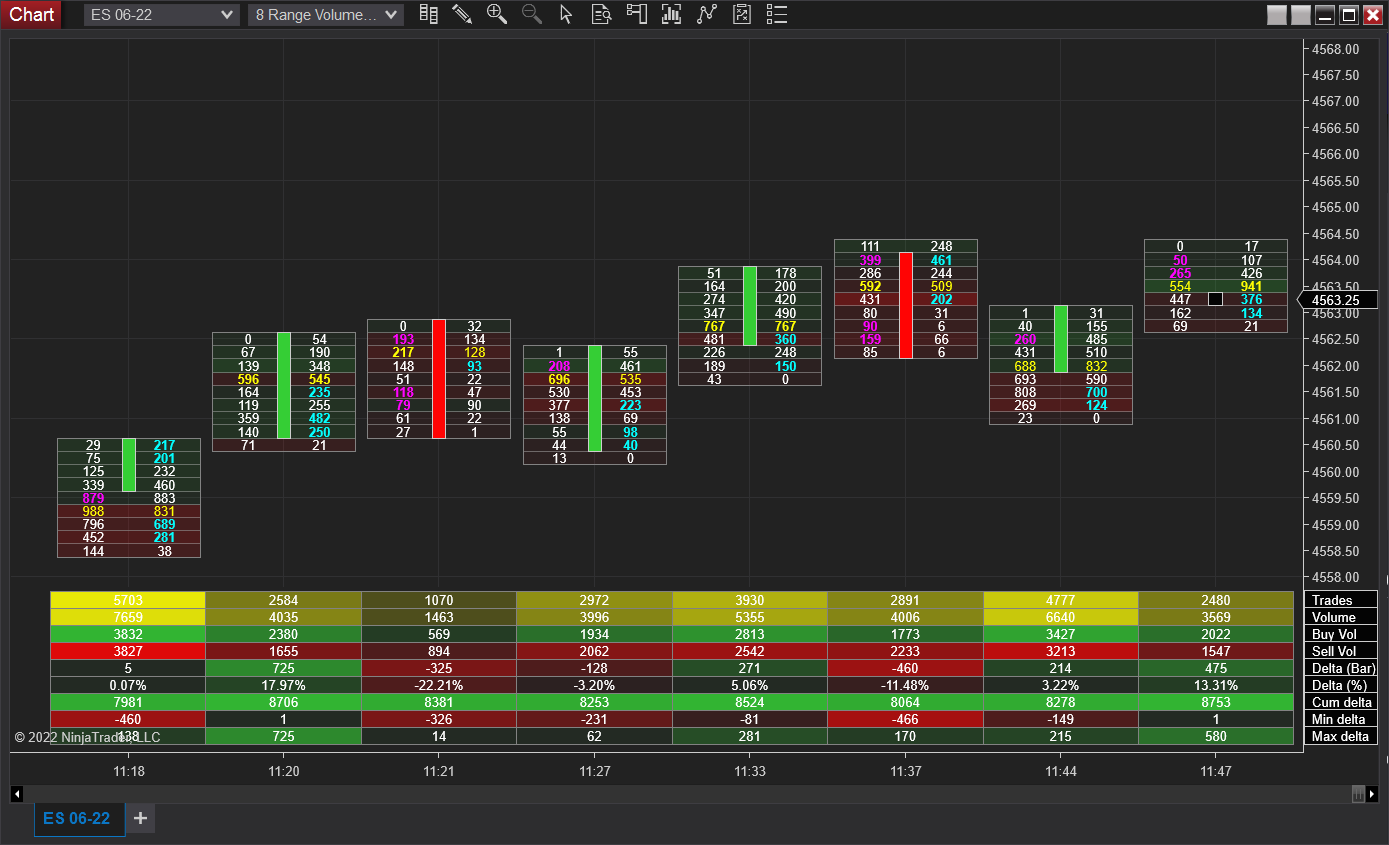
Task: Open the Data Box icon
Action: [601, 14]
